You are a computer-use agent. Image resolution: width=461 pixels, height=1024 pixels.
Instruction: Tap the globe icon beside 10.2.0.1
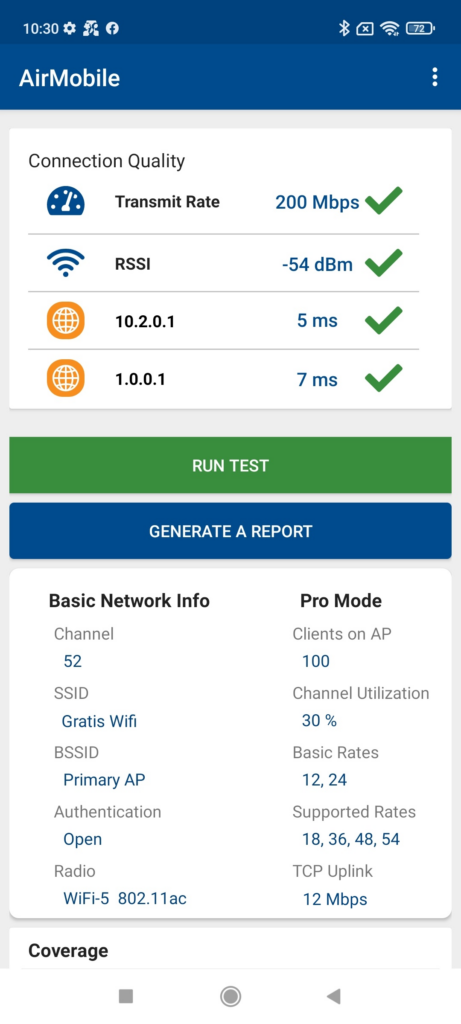[65, 321]
